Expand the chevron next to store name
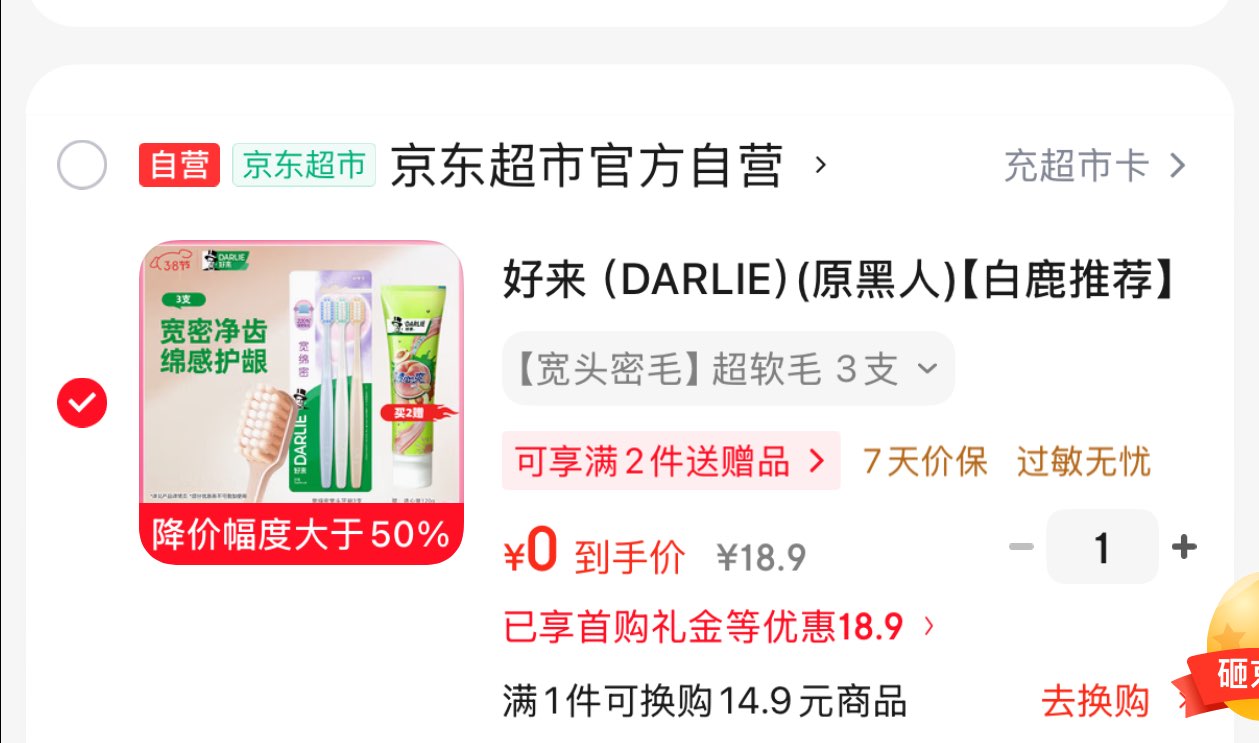 click(x=821, y=165)
